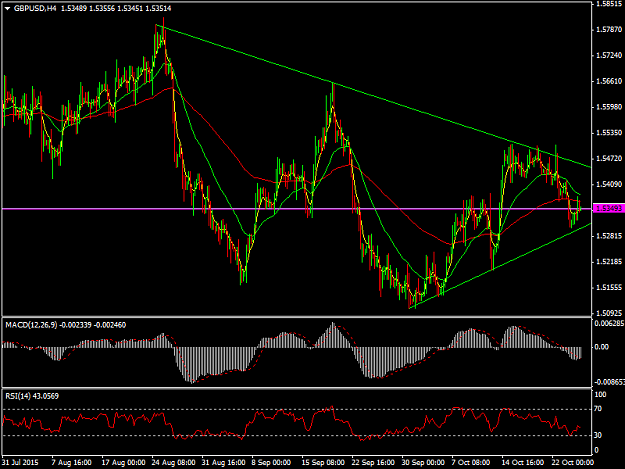
Task: Click the 1.55350 price scale label
Action: (609, 133)
